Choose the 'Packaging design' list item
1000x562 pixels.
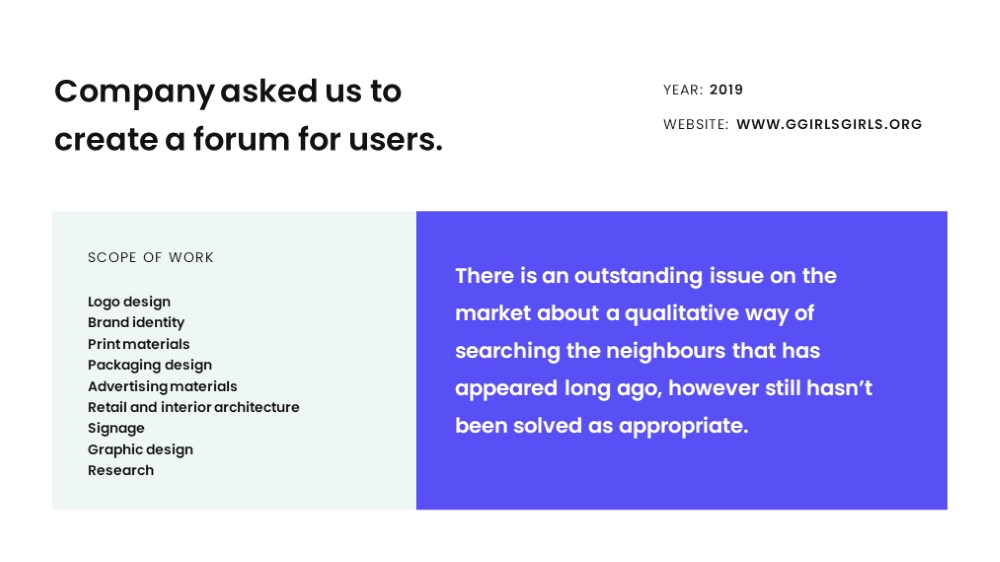tap(150, 365)
